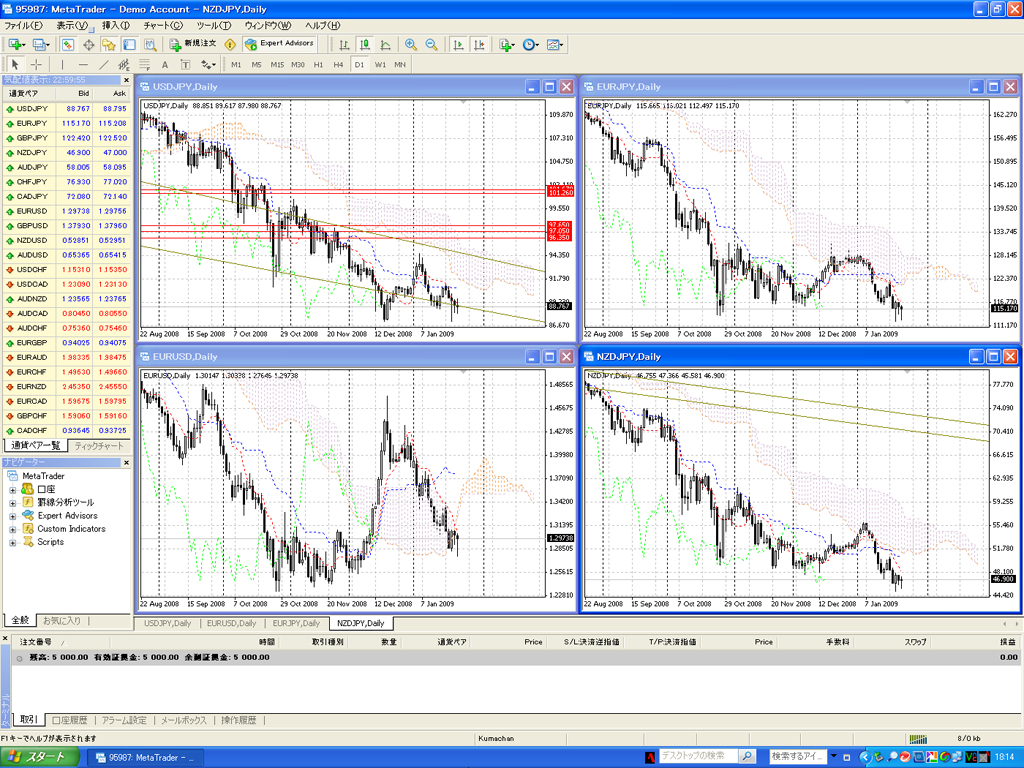Expand the Scripts tree node
Viewport: 1024px width, 768px height.
coord(13,542)
